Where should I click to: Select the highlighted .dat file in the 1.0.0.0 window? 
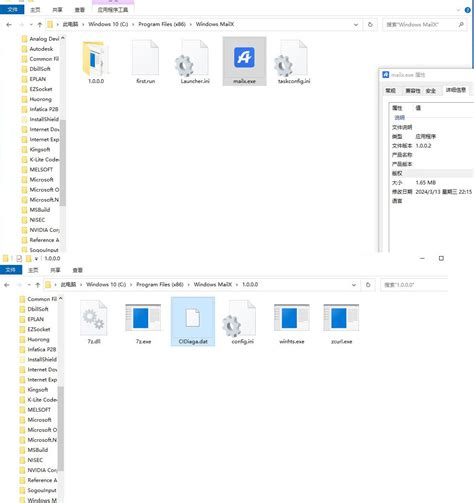tap(193, 322)
